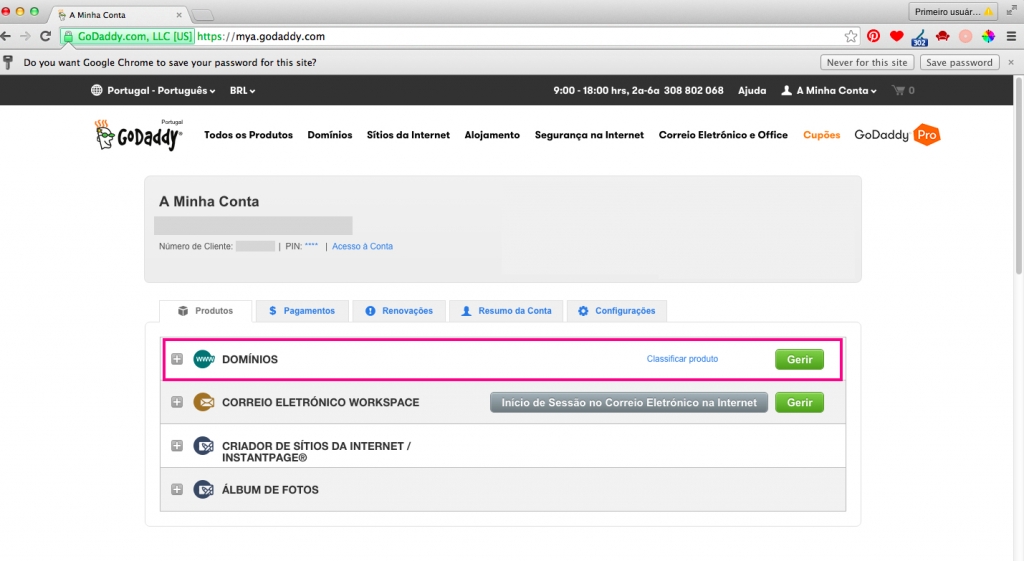The height and width of the screenshot is (561, 1024).
Task: Go back in browser history
Action: pyautogui.click(x=7, y=37)
